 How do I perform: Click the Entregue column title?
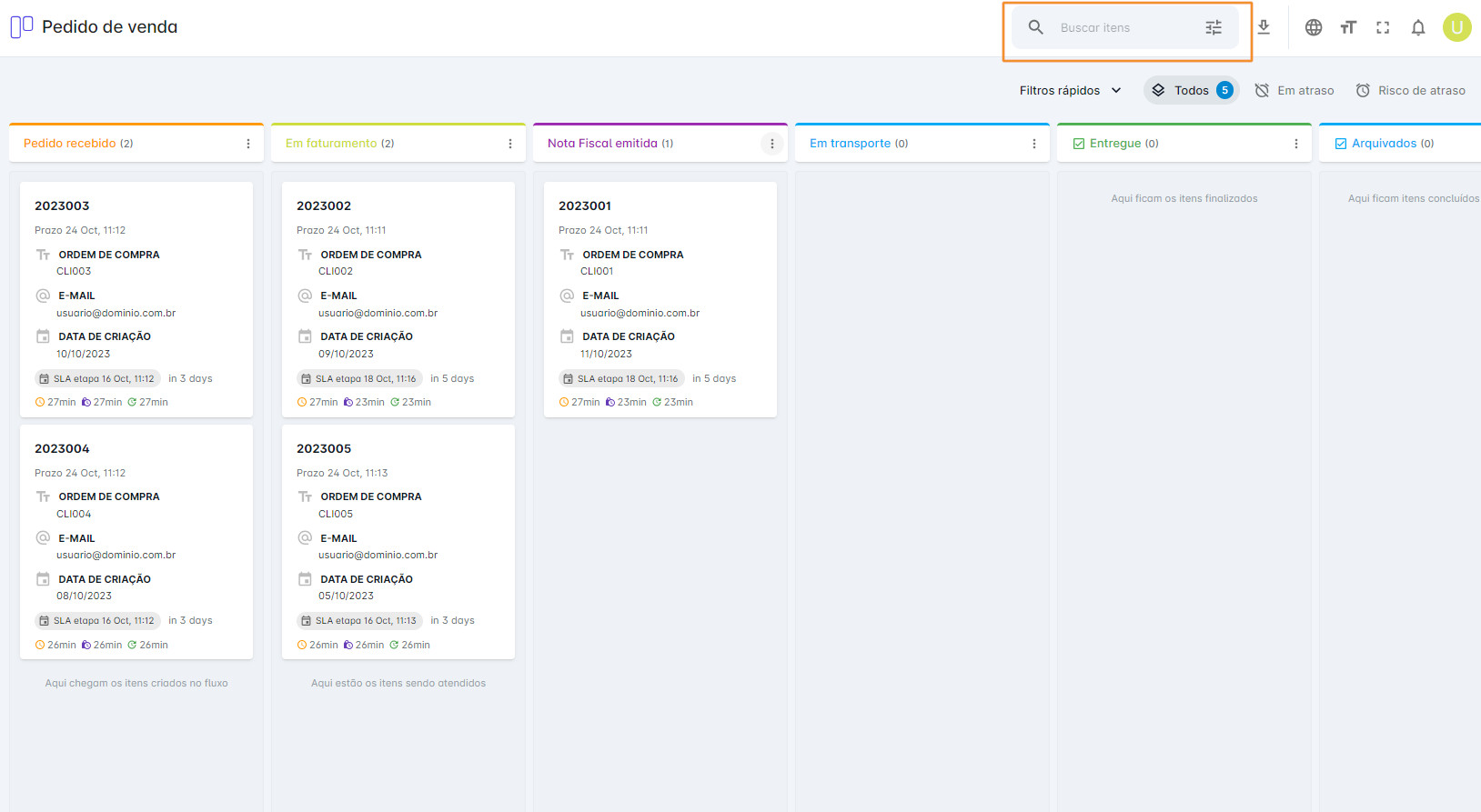pyautogui.click(x=1115, y=144)
